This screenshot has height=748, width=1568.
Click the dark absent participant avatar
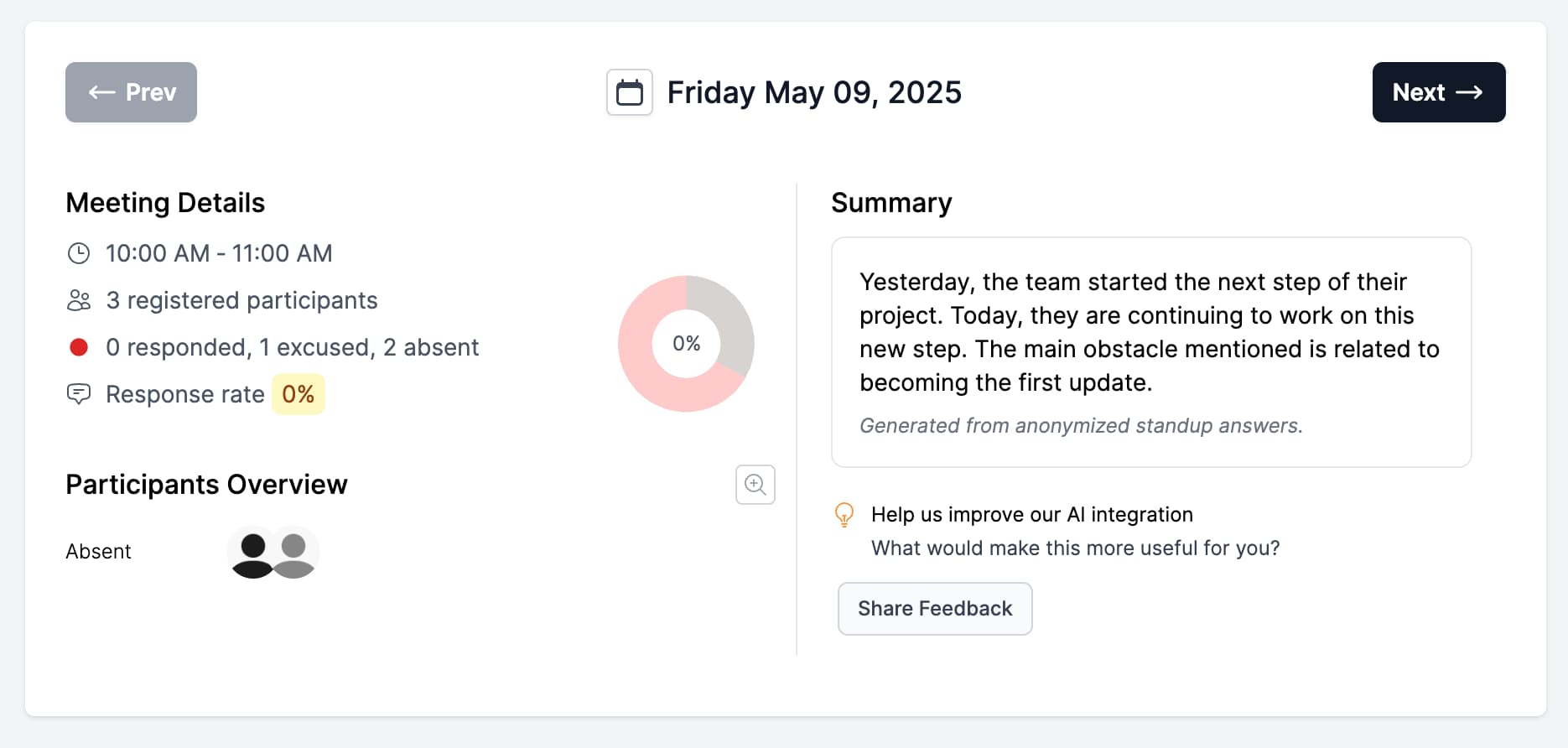click(252, 553)
